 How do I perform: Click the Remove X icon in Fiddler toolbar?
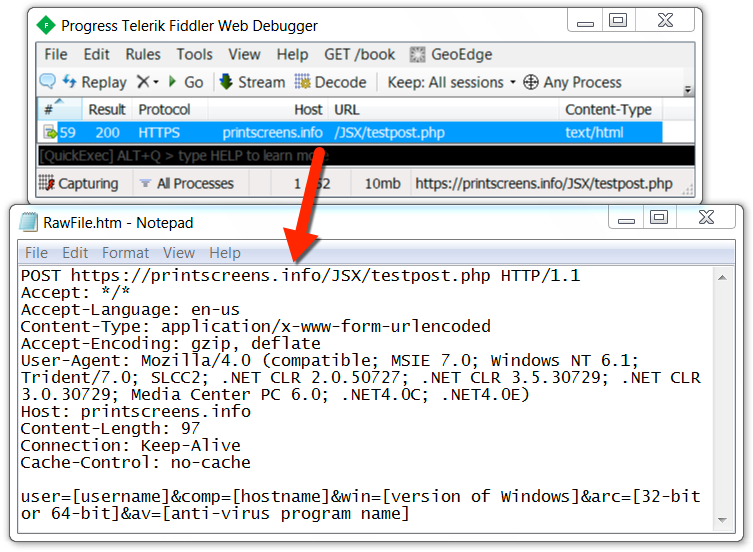143,82
